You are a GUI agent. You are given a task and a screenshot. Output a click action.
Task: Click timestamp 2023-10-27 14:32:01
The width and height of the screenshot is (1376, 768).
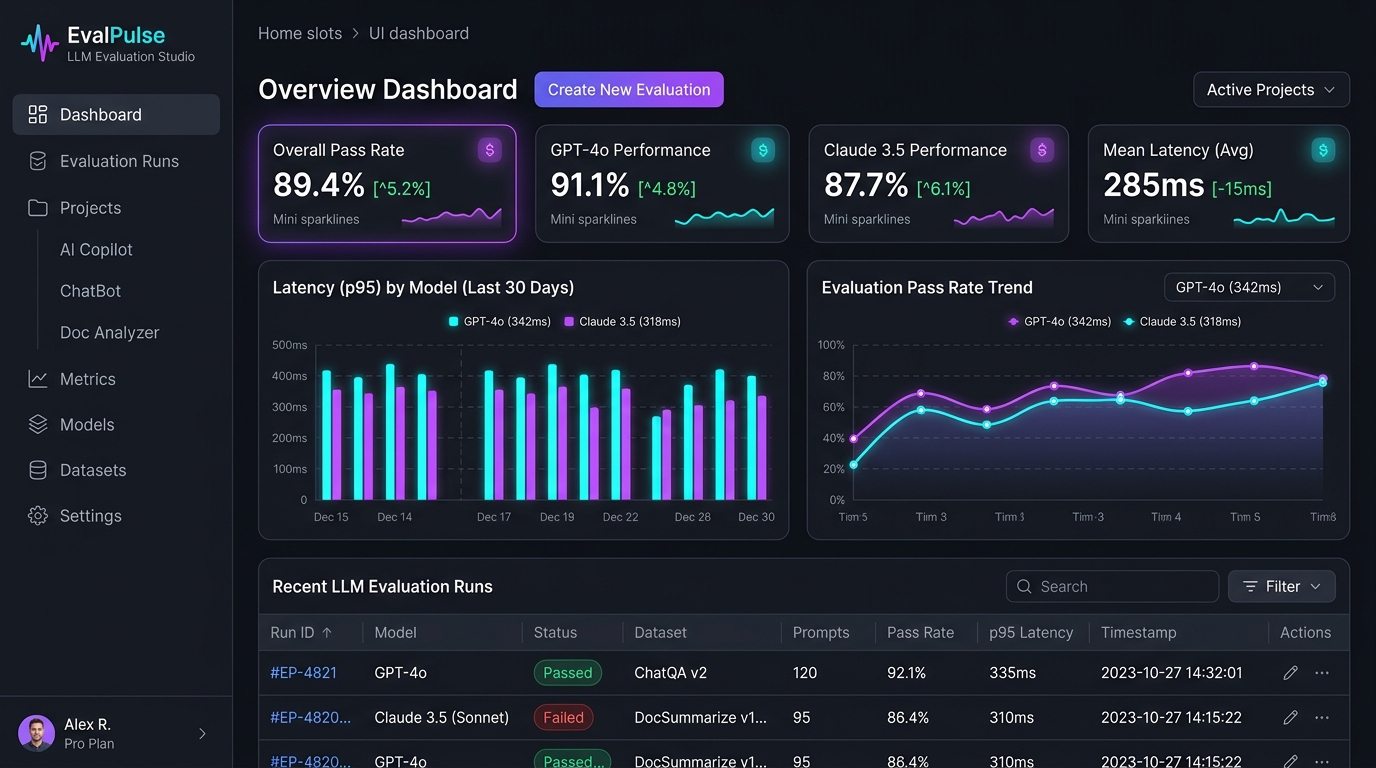1172,673
